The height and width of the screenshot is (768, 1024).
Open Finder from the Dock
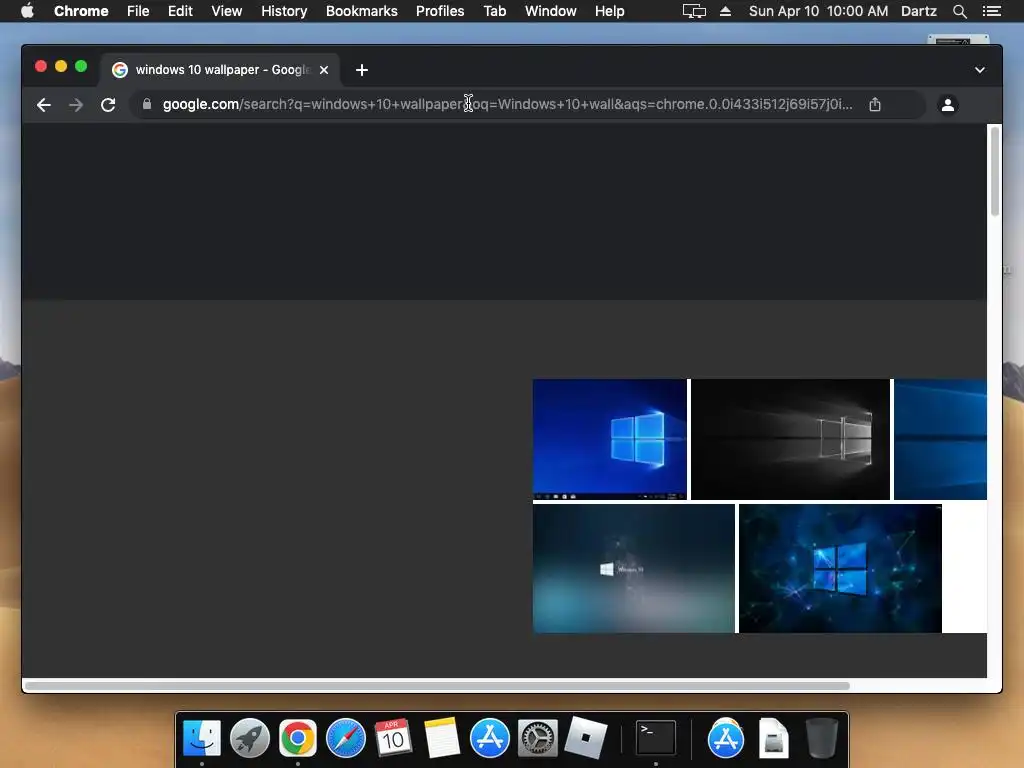pyautogui.click(x=202, y=738)
